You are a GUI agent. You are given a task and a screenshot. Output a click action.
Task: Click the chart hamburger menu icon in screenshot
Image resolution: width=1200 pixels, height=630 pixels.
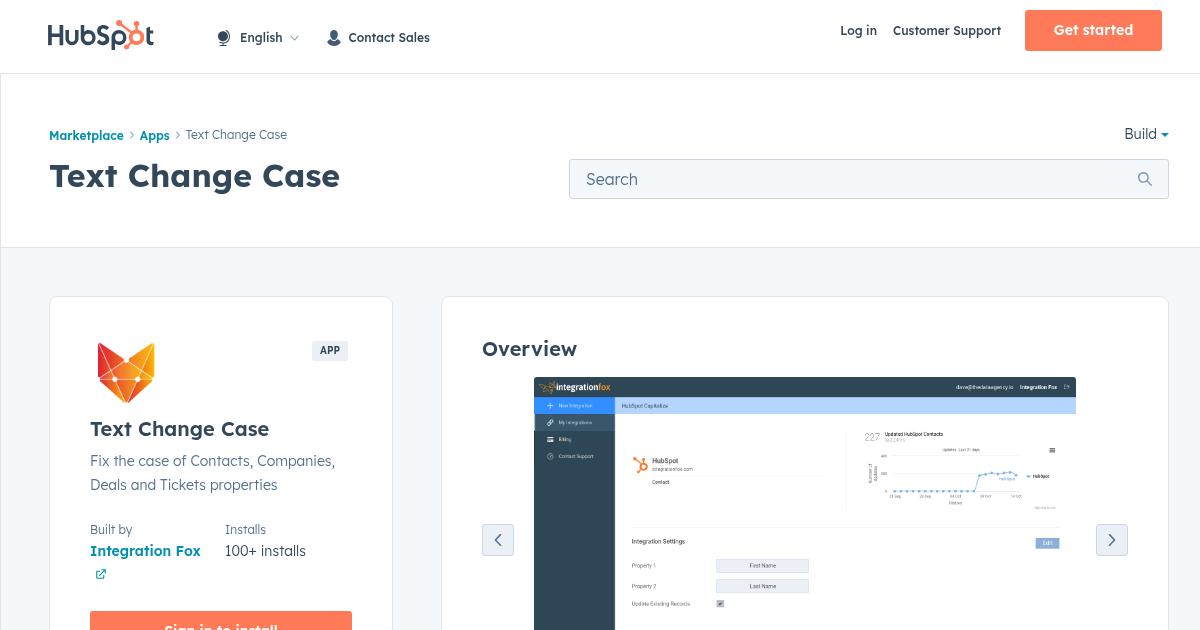pyautogui.click(x=1052, y=451)
